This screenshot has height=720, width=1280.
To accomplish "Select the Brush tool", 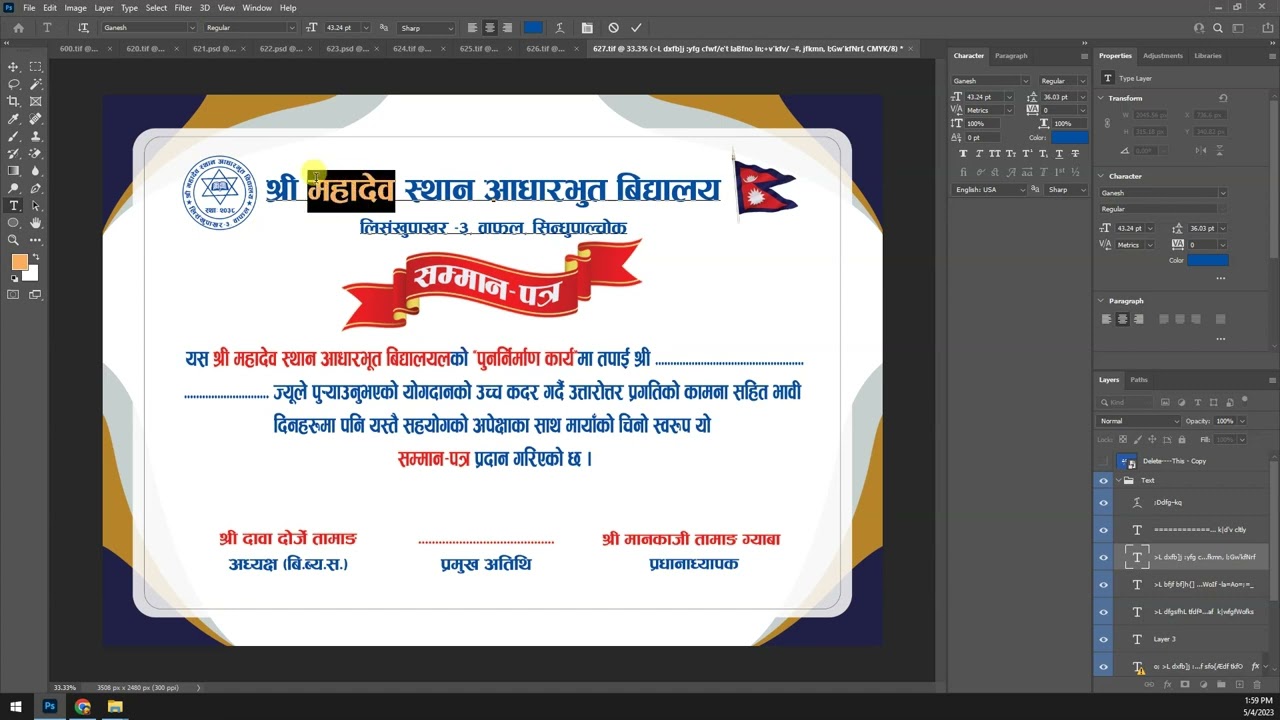I will tap(14, 136).
